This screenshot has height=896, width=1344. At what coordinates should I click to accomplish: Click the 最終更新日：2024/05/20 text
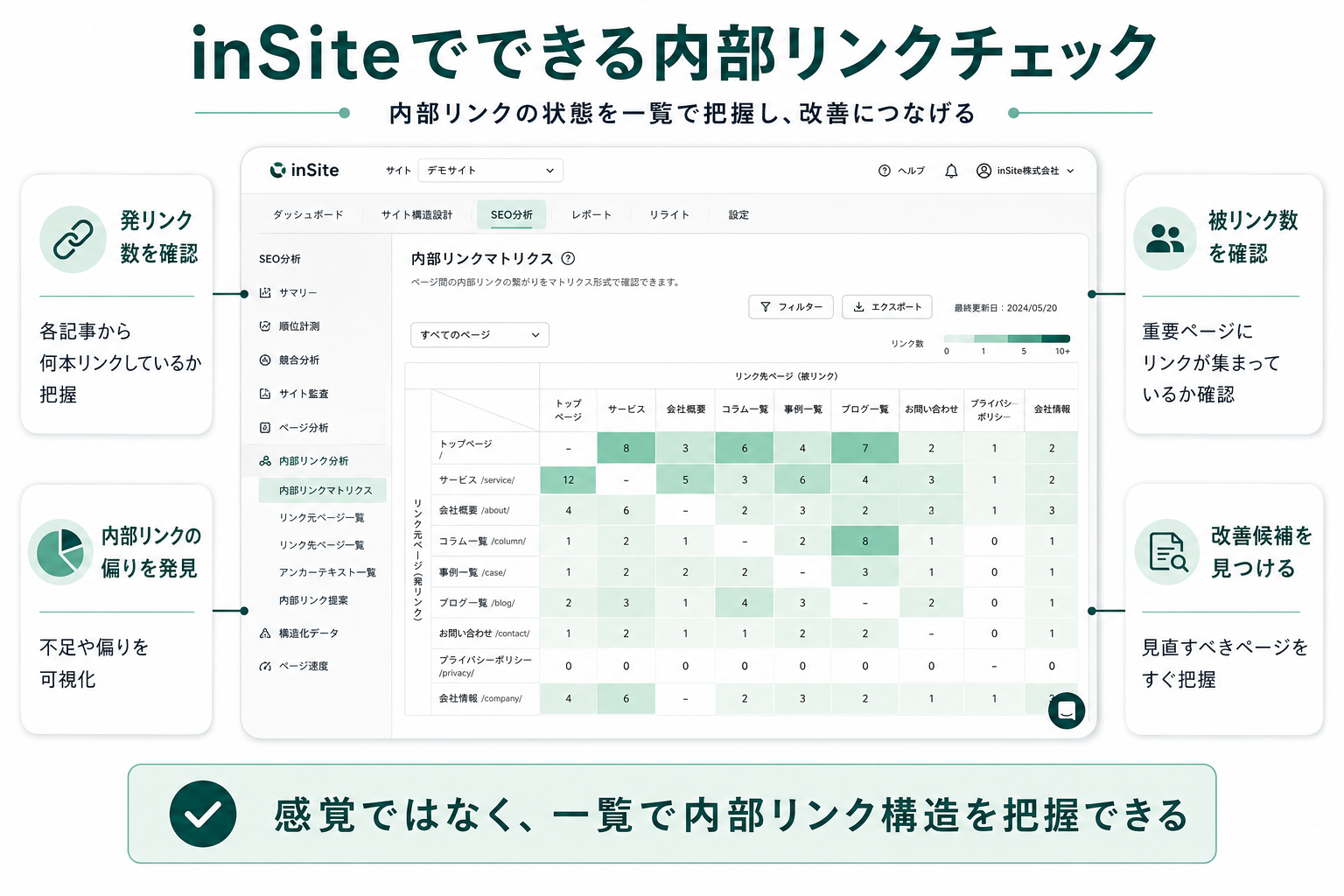pyautogui.click(x=1005, y=308)
